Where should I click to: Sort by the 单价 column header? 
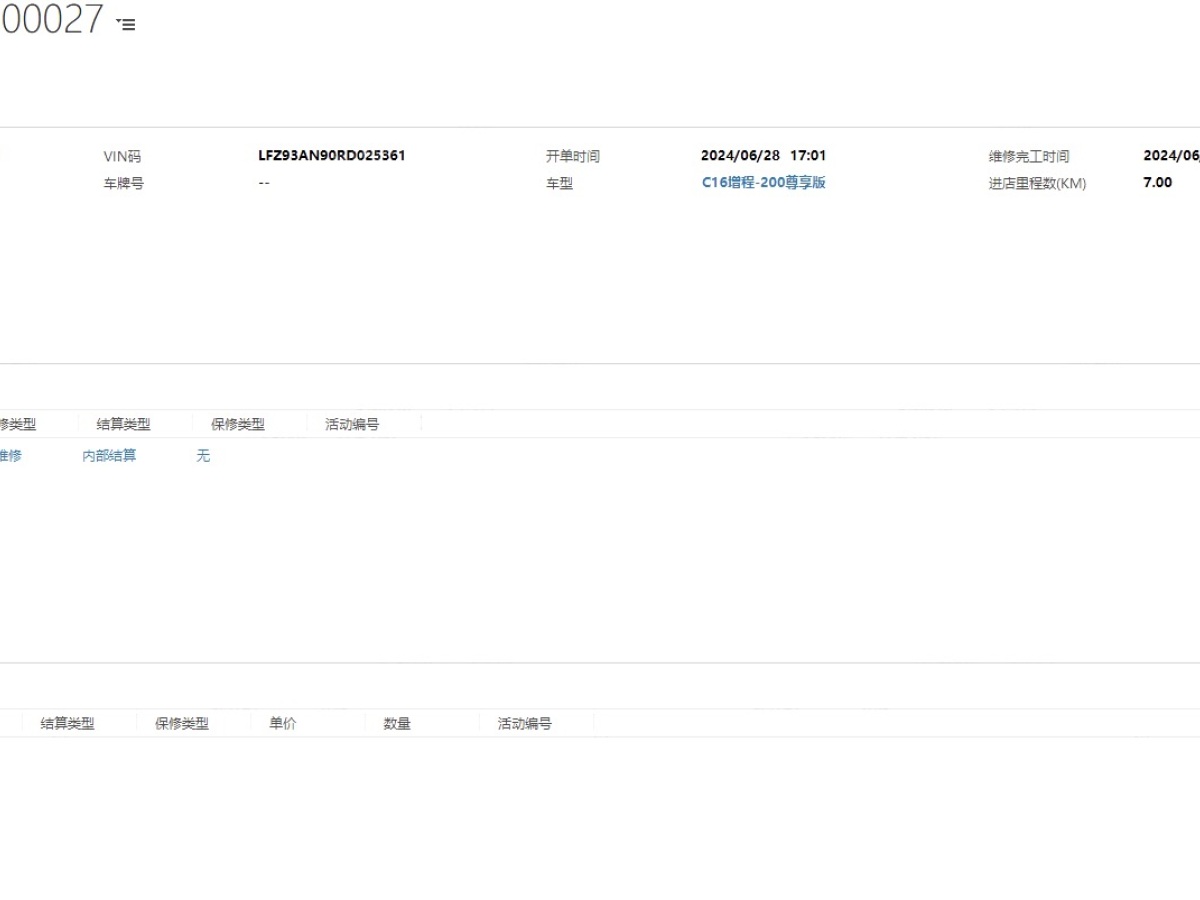point(283,724)
